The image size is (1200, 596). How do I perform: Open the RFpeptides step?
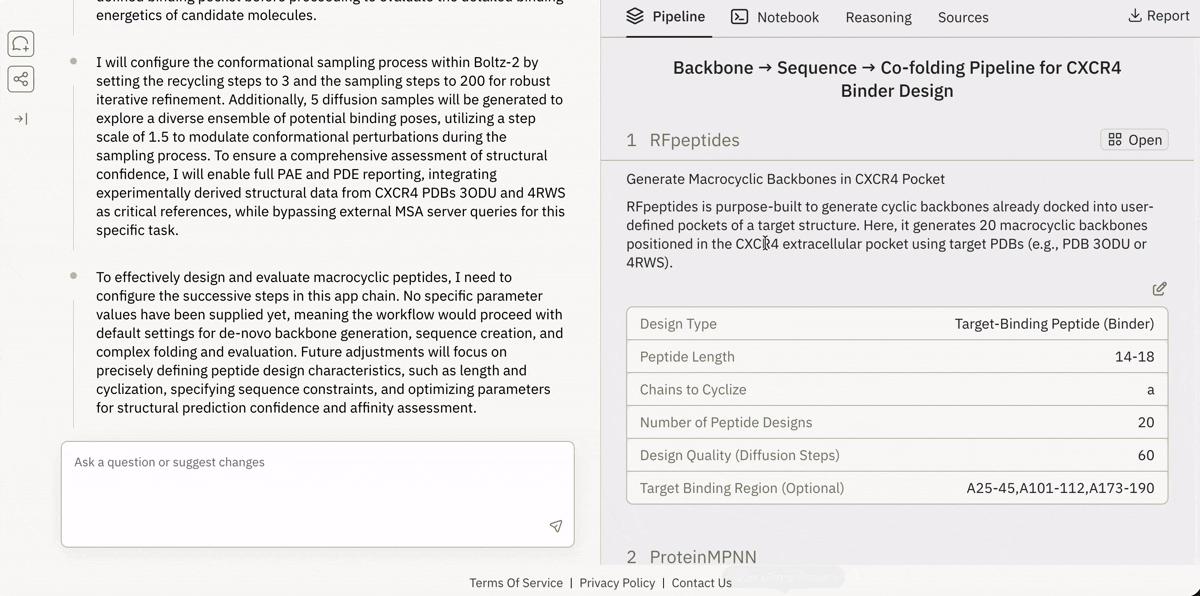point(1135,140)
